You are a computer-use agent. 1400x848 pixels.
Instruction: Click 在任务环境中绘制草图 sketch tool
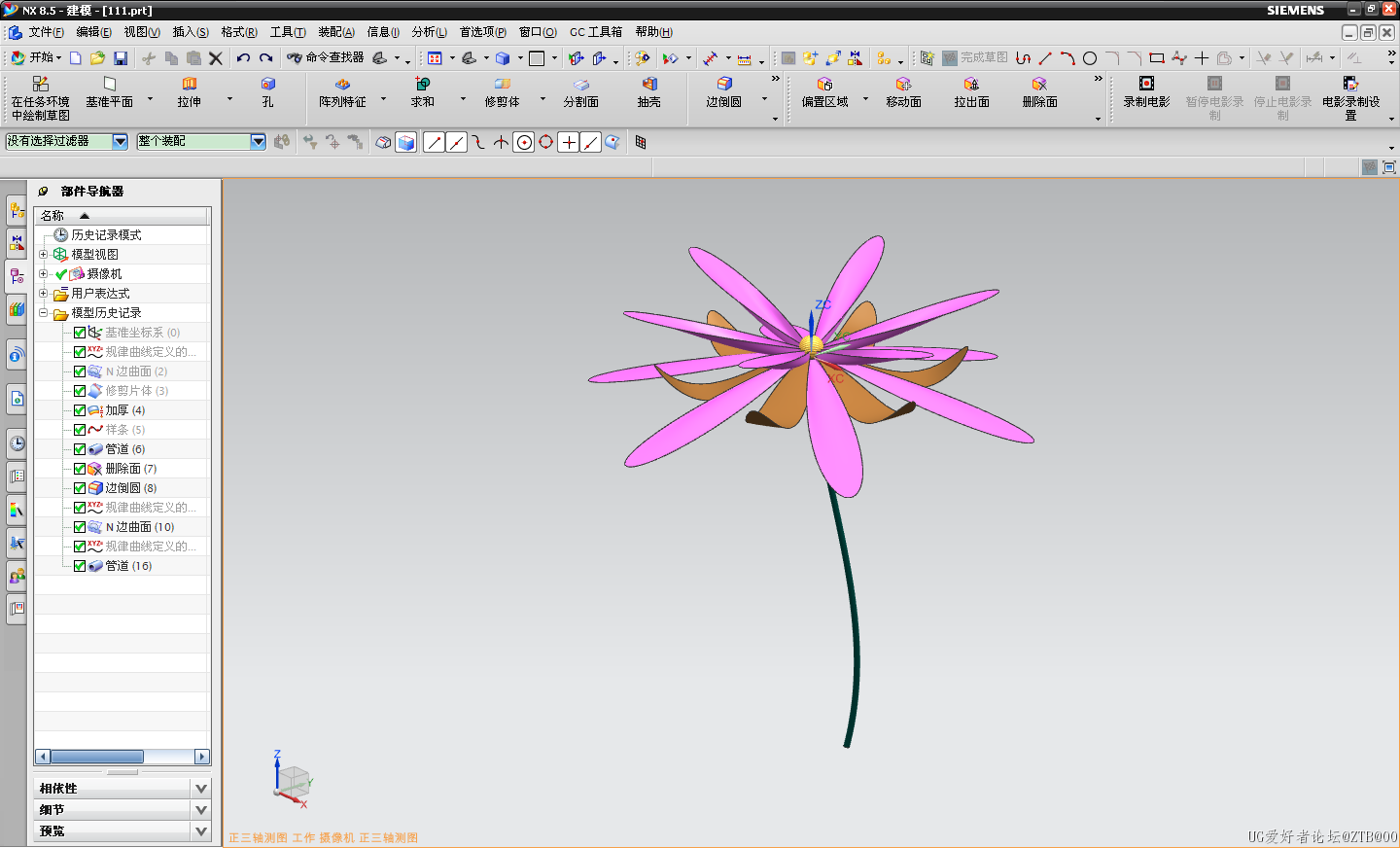(40, 98)
